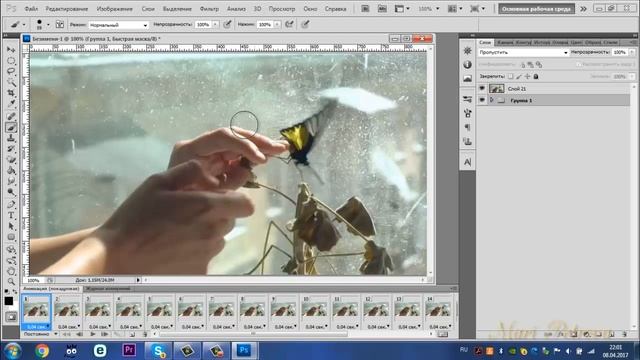Select the Crop tool

pyautogui.click(x=11, y=93)
